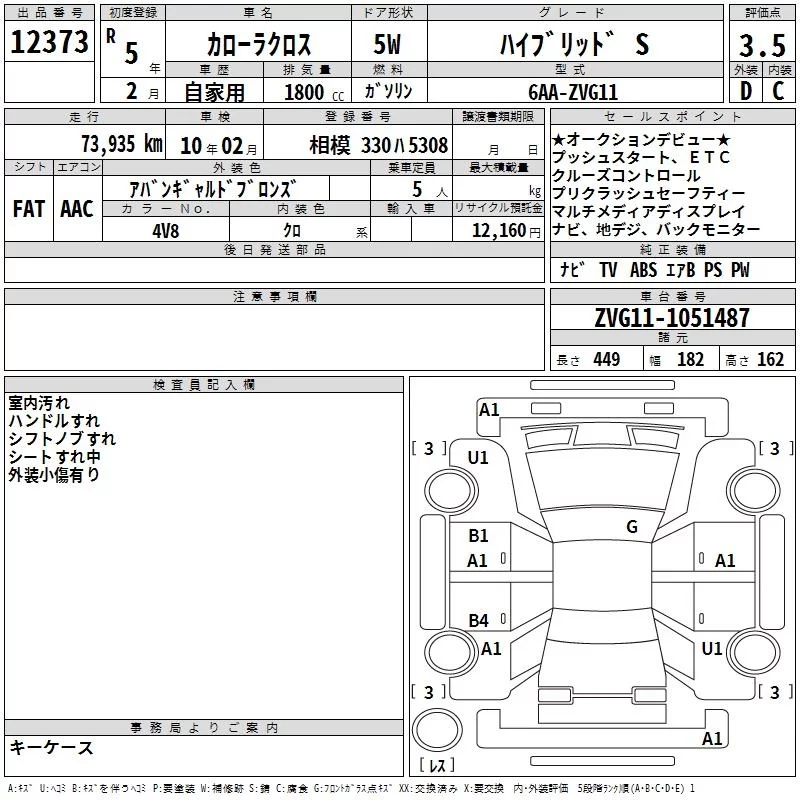Click the office notice キーケース
800x800 pixels.
[x=52, y=748]
